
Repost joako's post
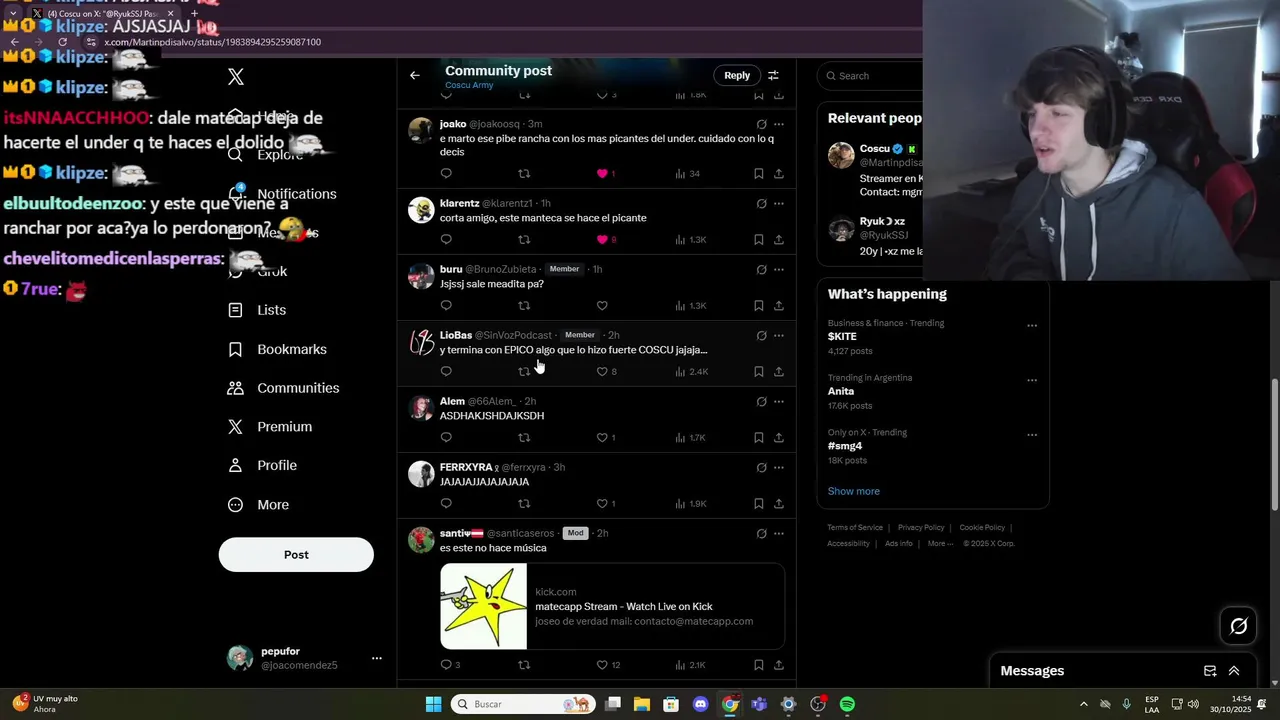(x=524, y=174)
